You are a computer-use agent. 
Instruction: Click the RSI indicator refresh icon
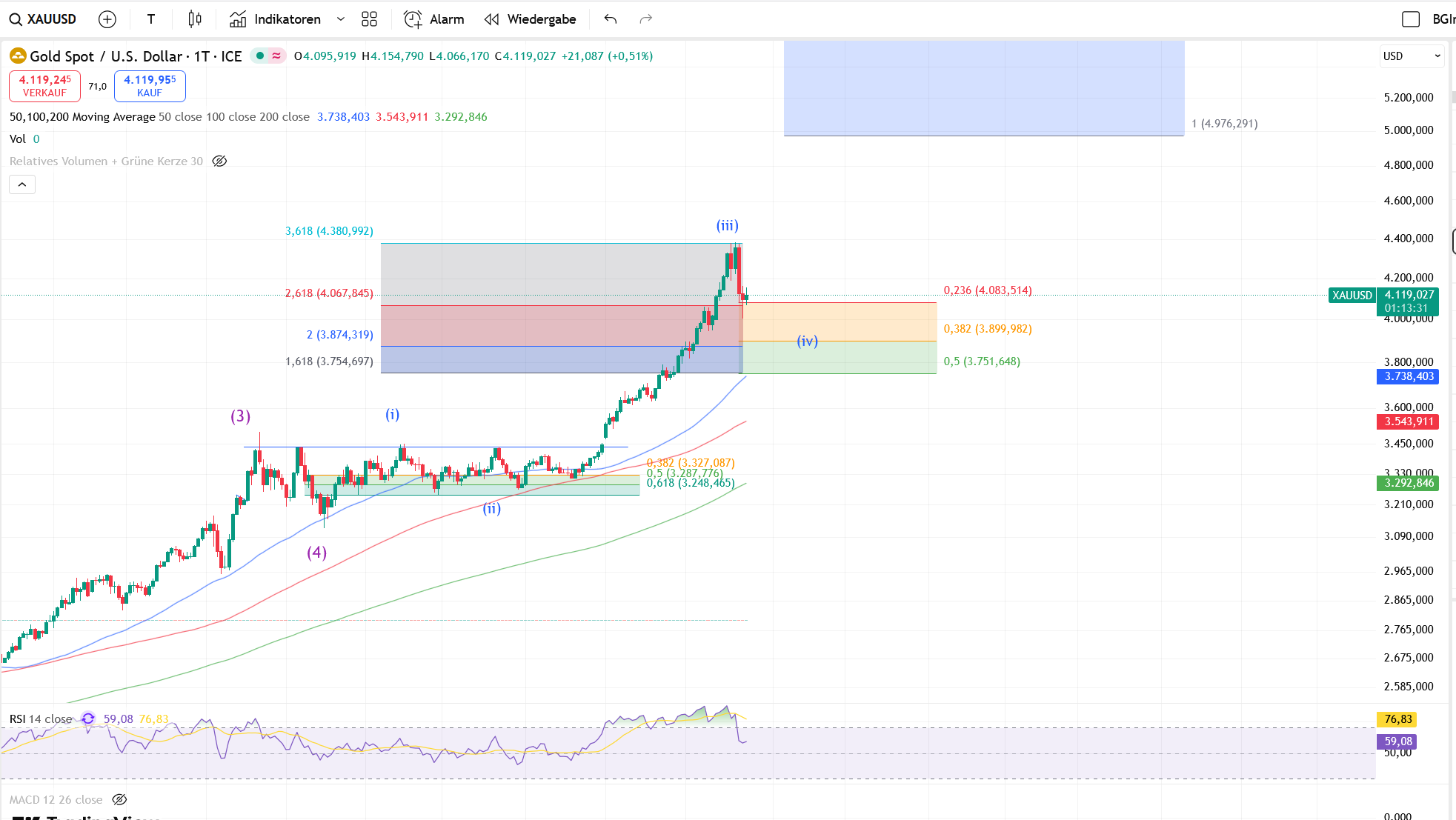click(x=88, y=719)
